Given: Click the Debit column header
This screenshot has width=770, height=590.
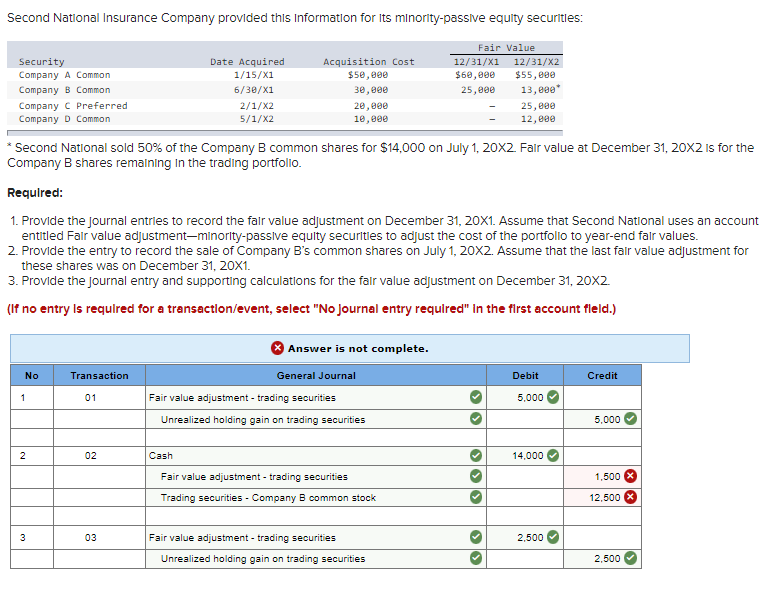Looking at the screenshot, I should (x=525, y=375).
